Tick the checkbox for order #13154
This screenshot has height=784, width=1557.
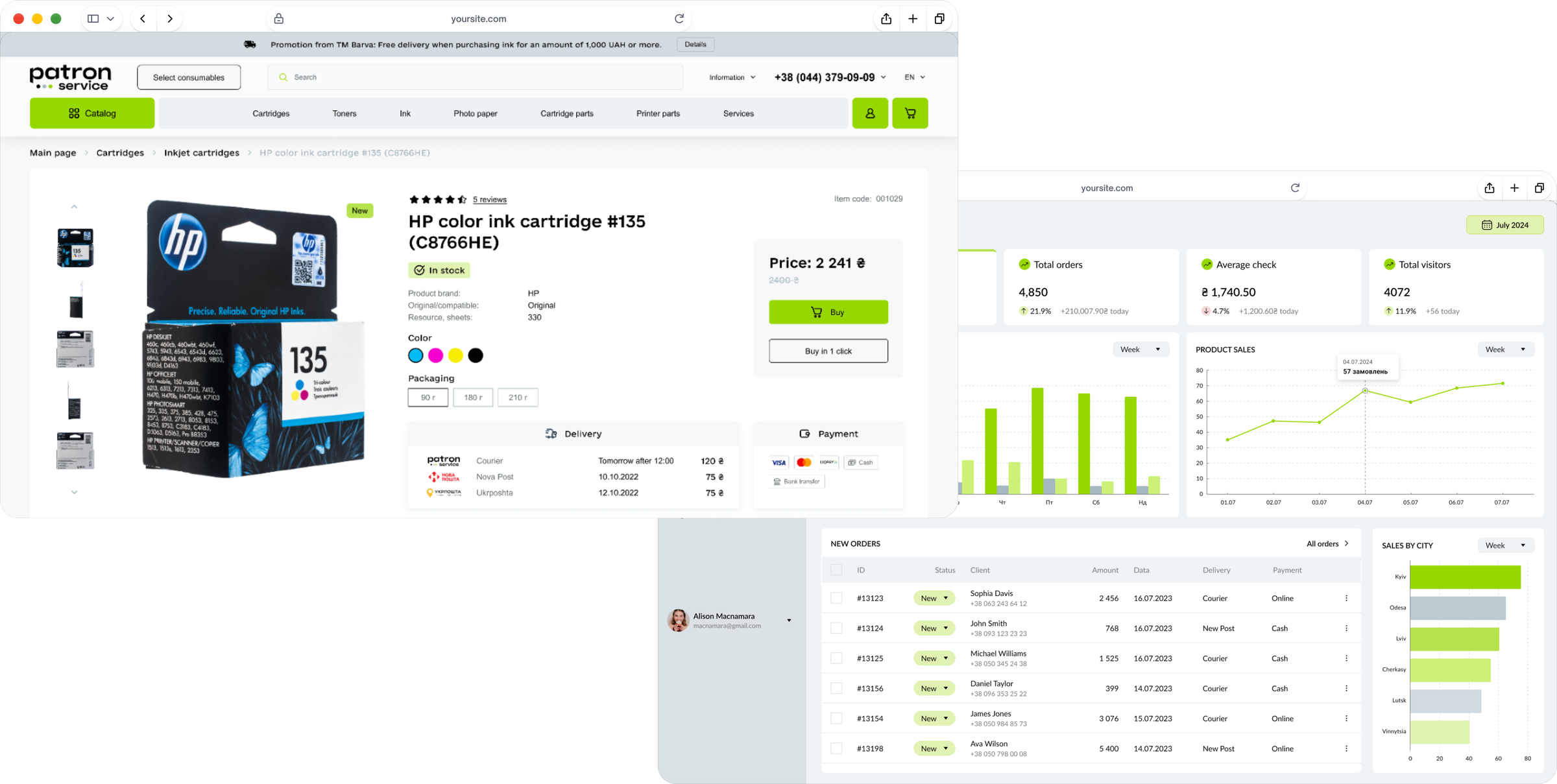click(836, 718)
